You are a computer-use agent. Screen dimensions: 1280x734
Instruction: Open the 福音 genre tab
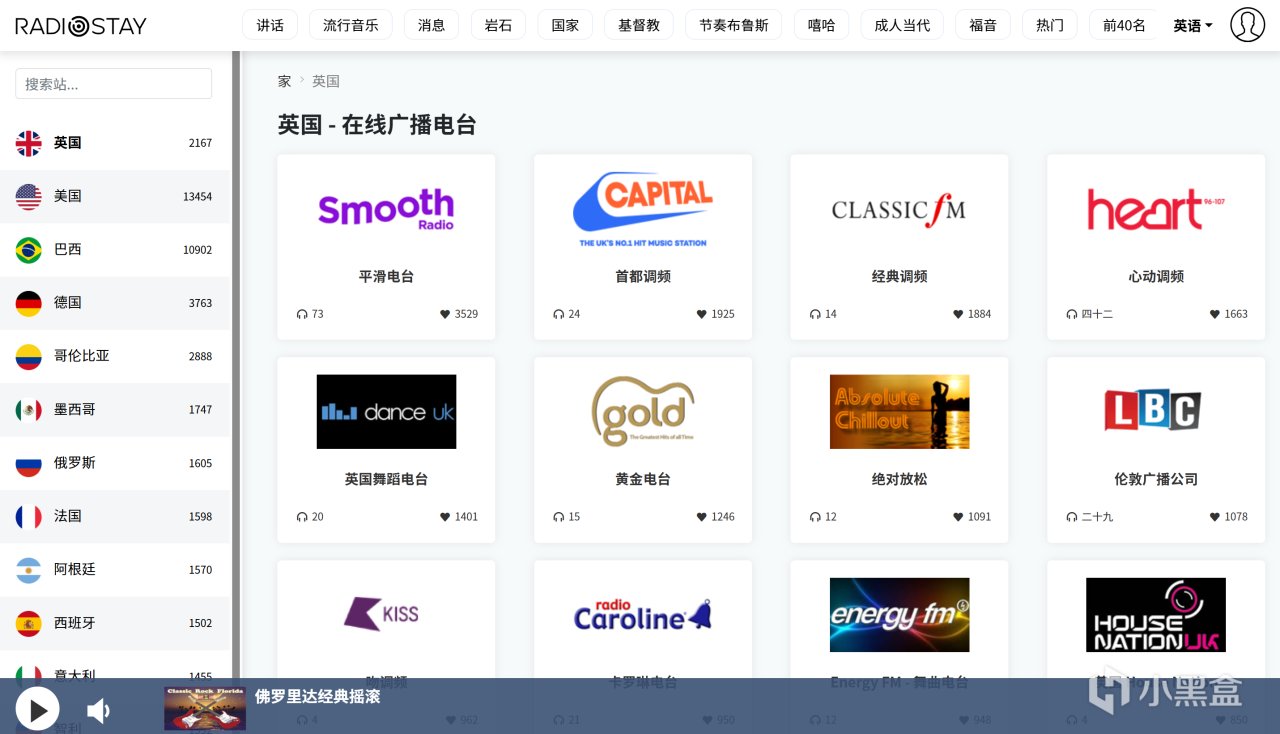tap(983, 25)
